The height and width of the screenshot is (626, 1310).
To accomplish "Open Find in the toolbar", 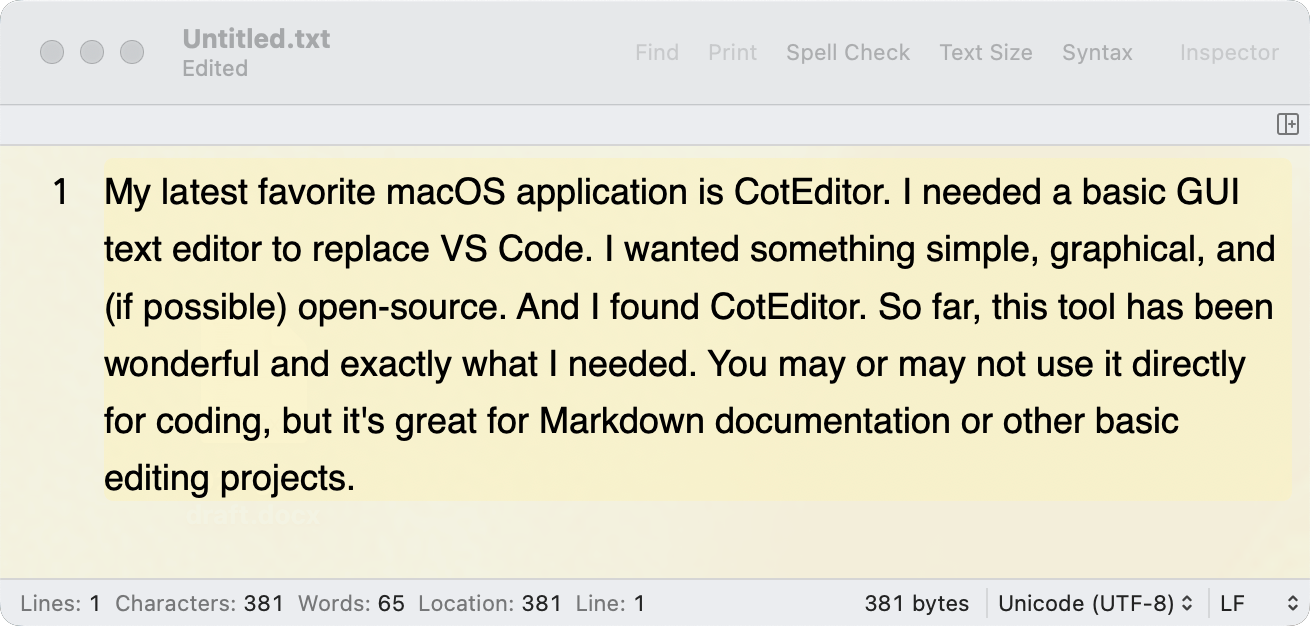I will point(657,53).
